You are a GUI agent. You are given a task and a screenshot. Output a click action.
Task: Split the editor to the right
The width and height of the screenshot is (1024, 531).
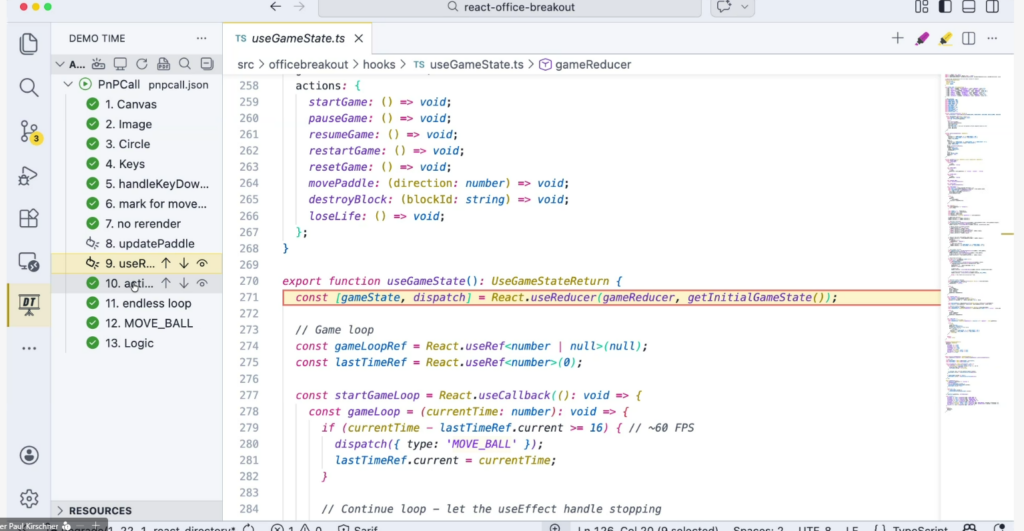(968, 39)
